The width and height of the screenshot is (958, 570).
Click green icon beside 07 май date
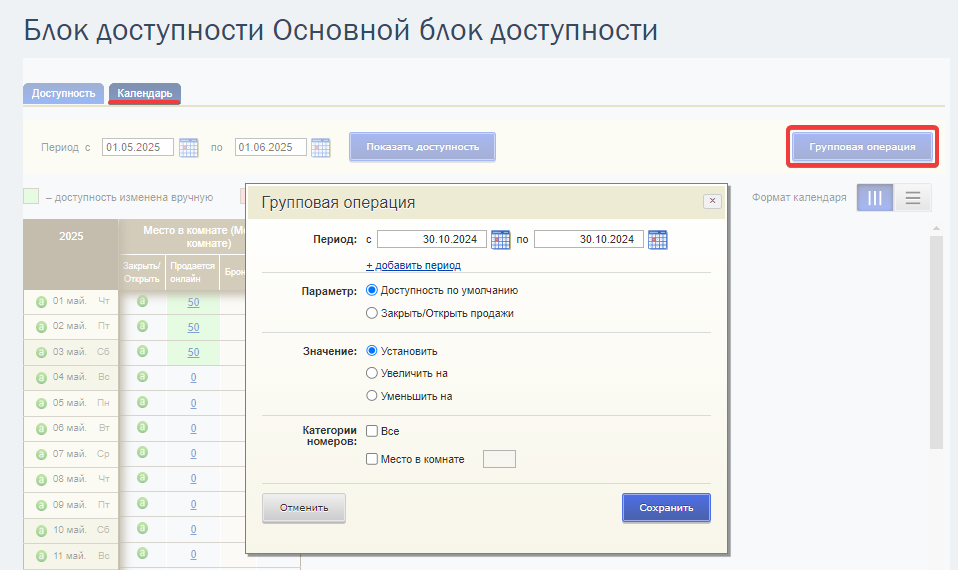click(x=41, y=455)
